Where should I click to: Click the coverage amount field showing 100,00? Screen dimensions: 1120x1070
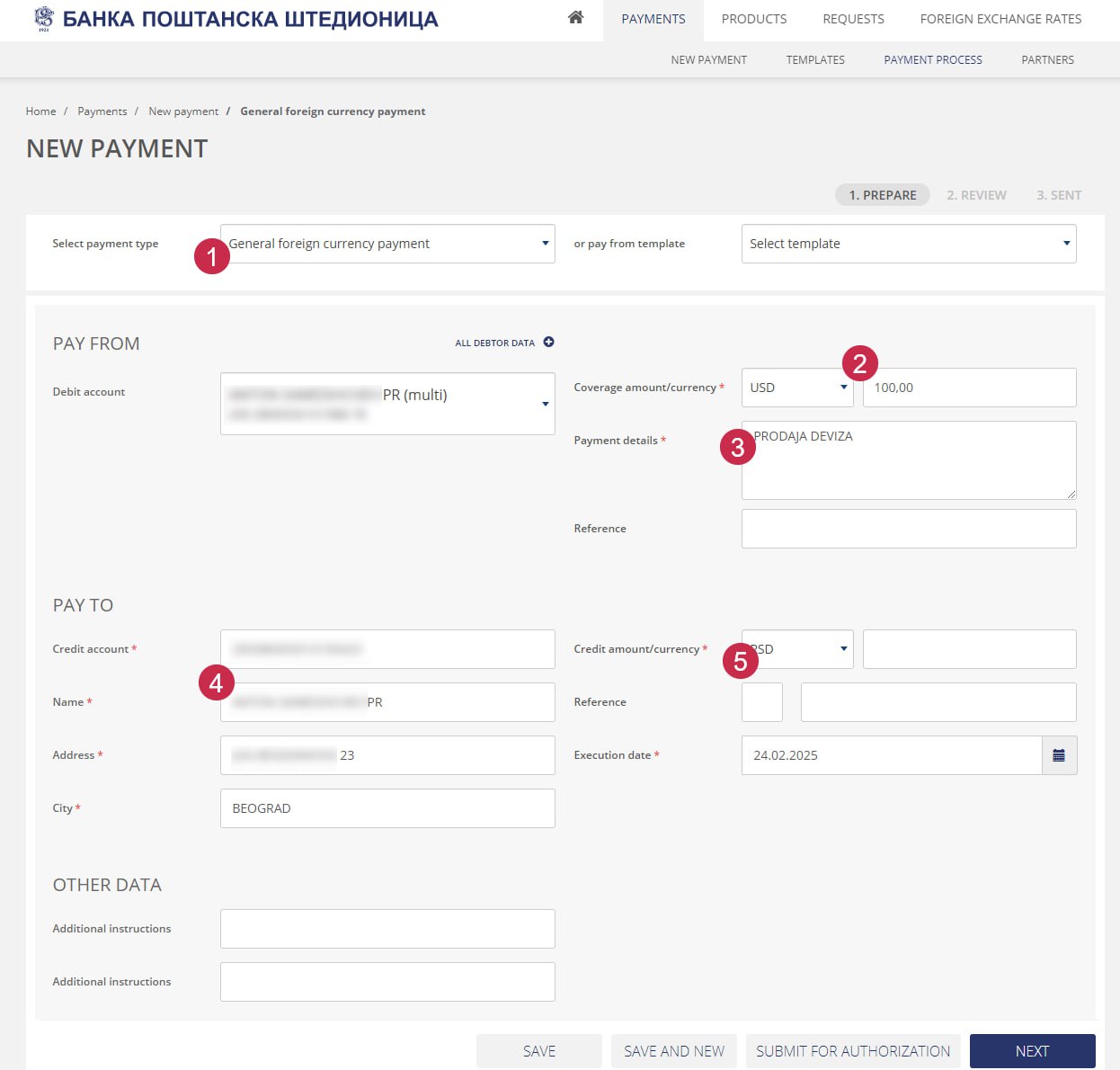click(x=969, y=388)
